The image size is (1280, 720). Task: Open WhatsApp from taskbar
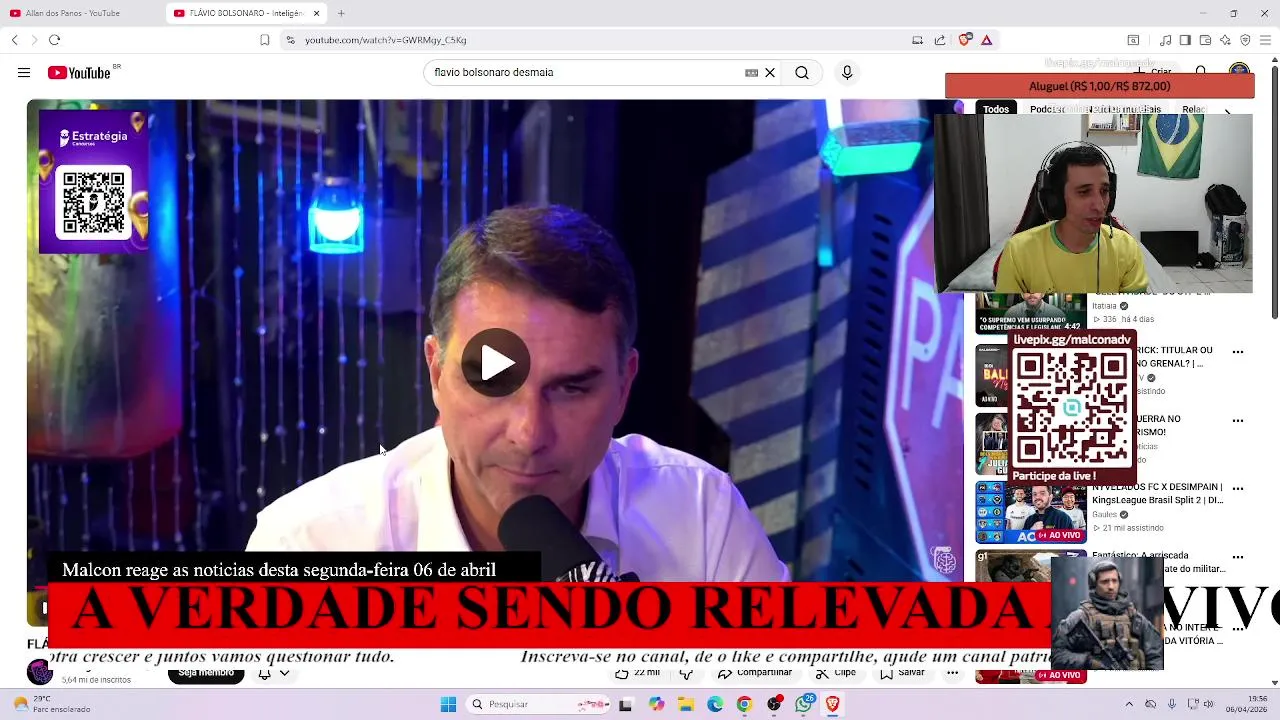point(804,704)
